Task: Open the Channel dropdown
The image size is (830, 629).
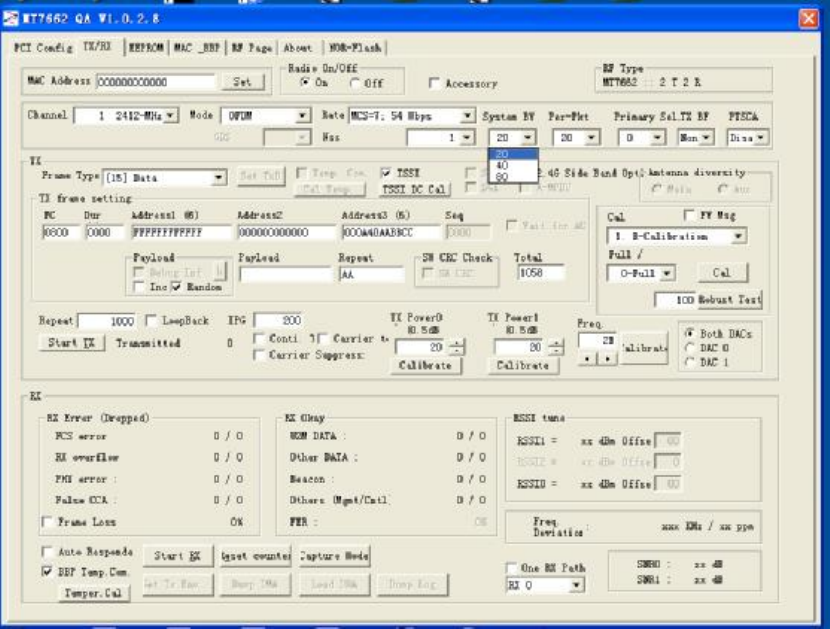Action: [170, 115]
